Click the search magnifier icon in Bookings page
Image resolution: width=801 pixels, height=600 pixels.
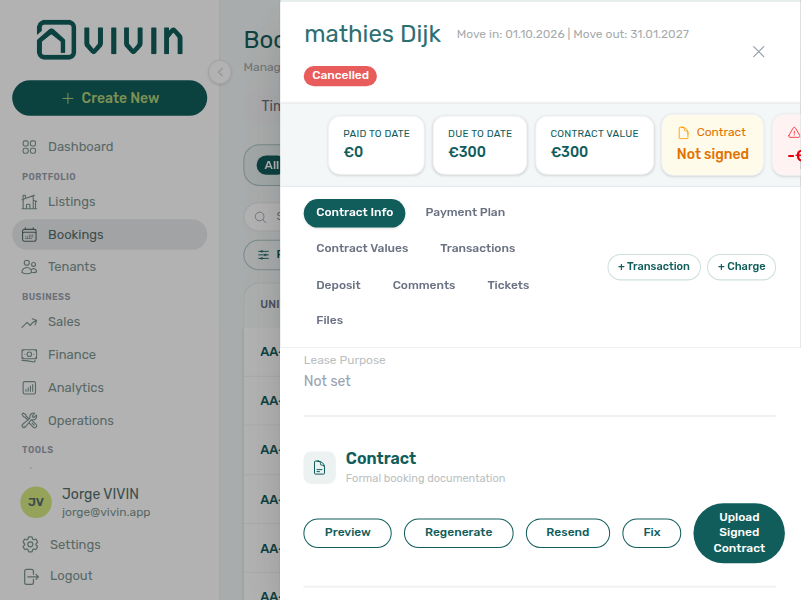[260, 217]
